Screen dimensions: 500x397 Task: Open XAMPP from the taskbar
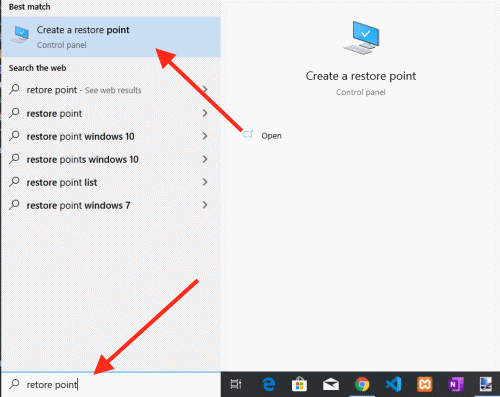(x=425, y=384)
